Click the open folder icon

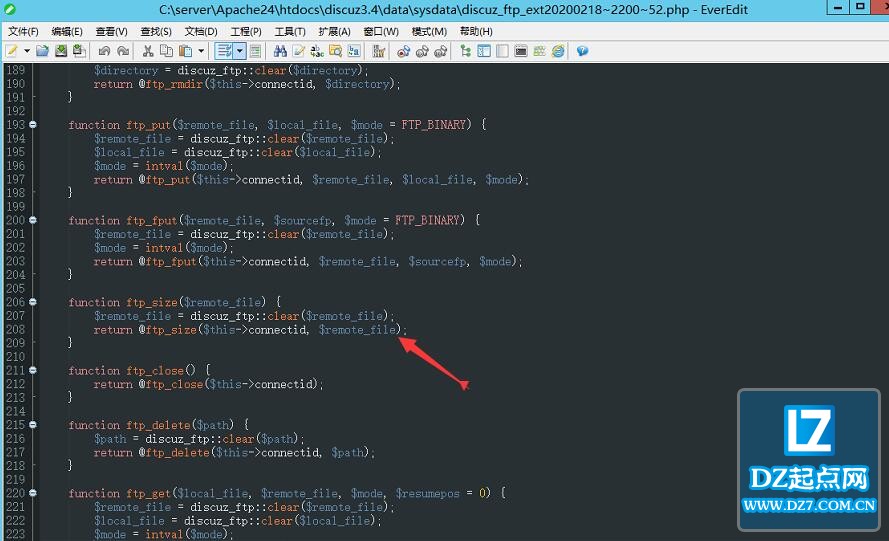pos(43,51)
